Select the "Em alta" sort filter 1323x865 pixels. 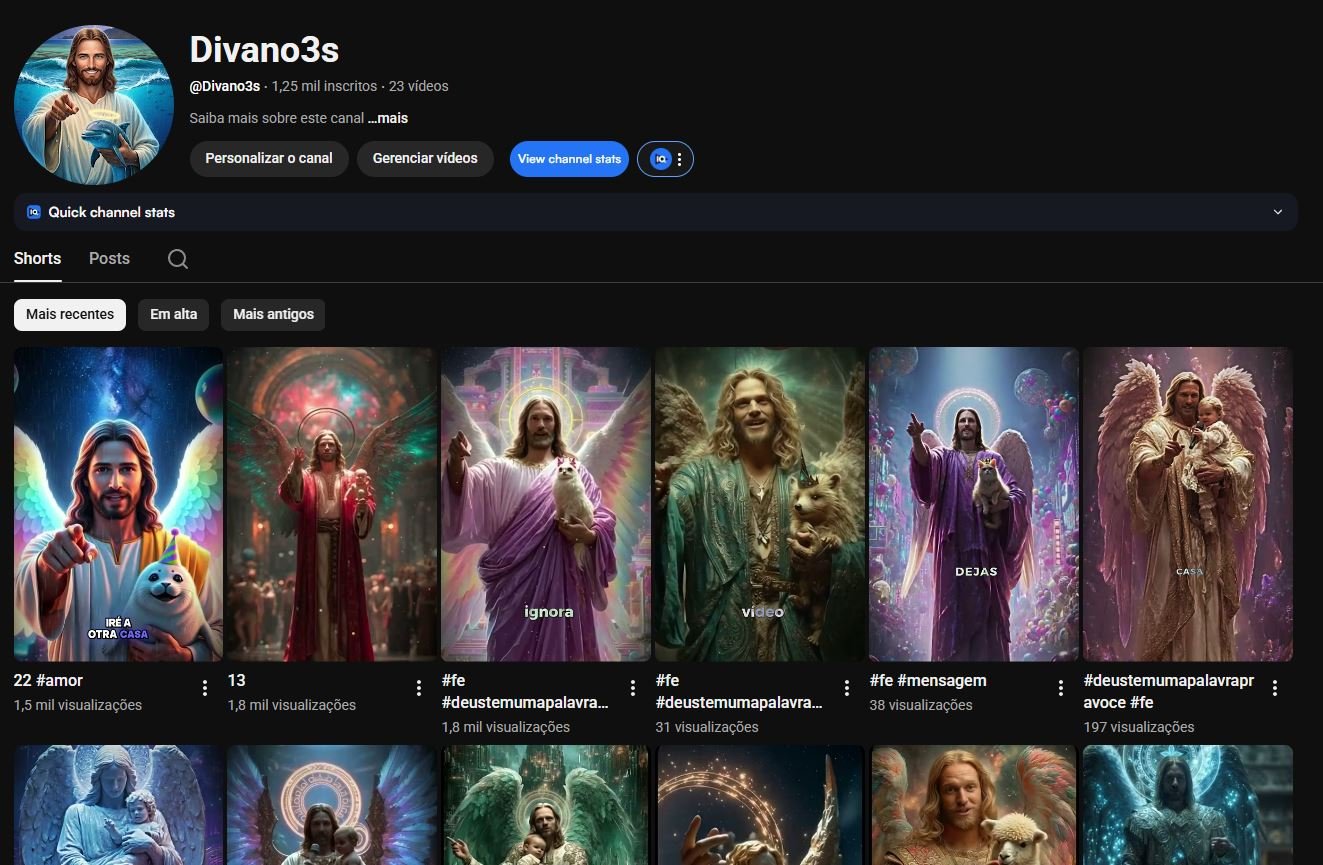click(173, 314)
